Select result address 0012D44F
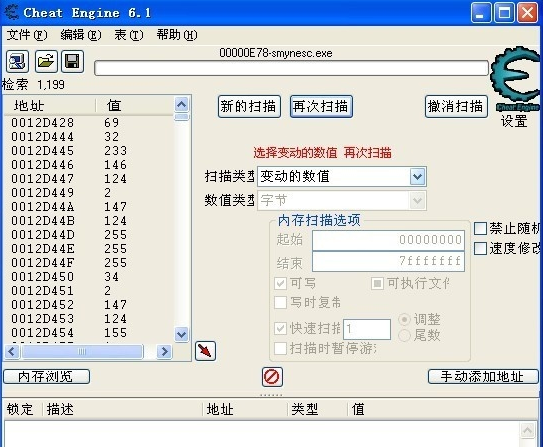Viewport: 543px width, 447px height. tap(42, 263)
